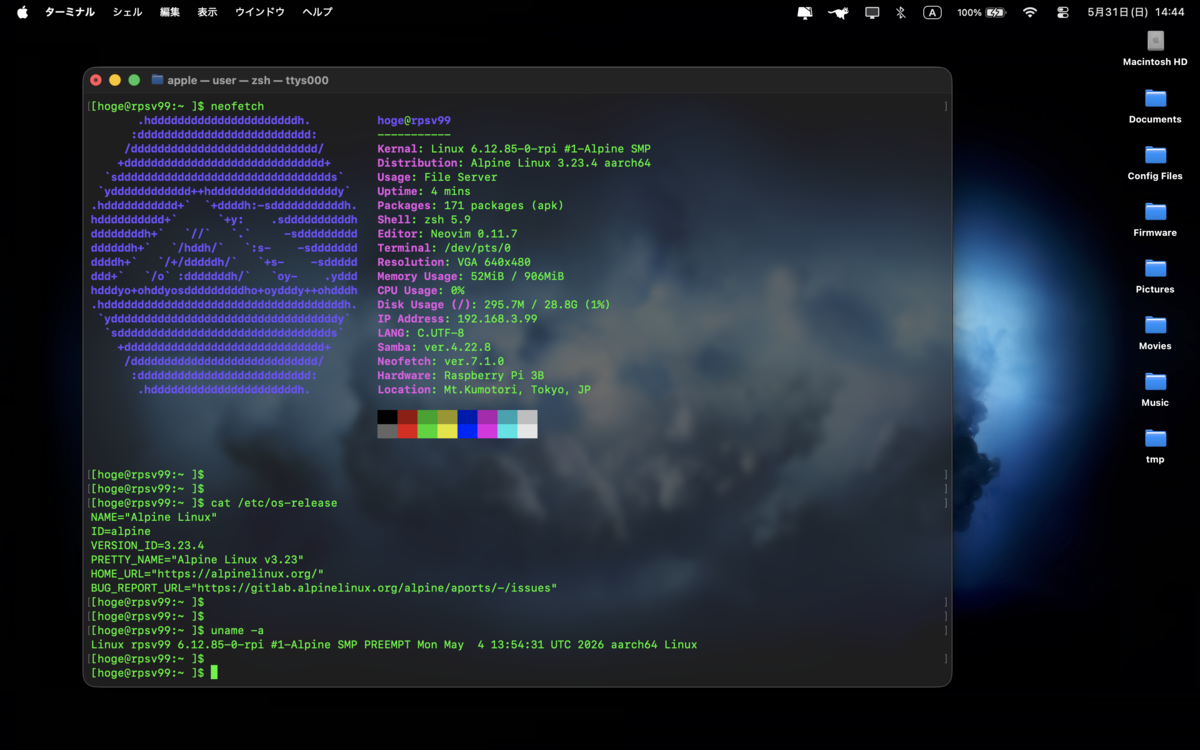Click the "Terminal: /dev/pts/0" line
The image size is (1200, 750).
[444, 248]
